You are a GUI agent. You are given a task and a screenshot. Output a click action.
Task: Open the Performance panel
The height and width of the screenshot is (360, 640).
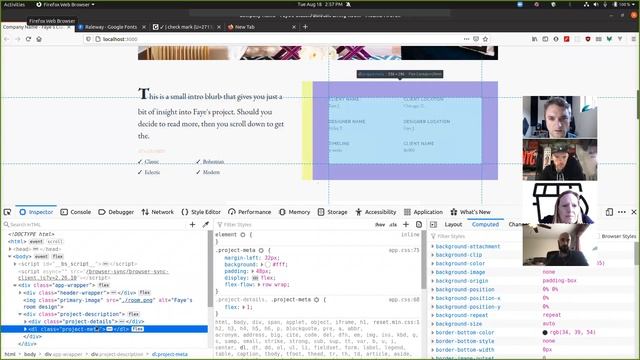(250, 212)
